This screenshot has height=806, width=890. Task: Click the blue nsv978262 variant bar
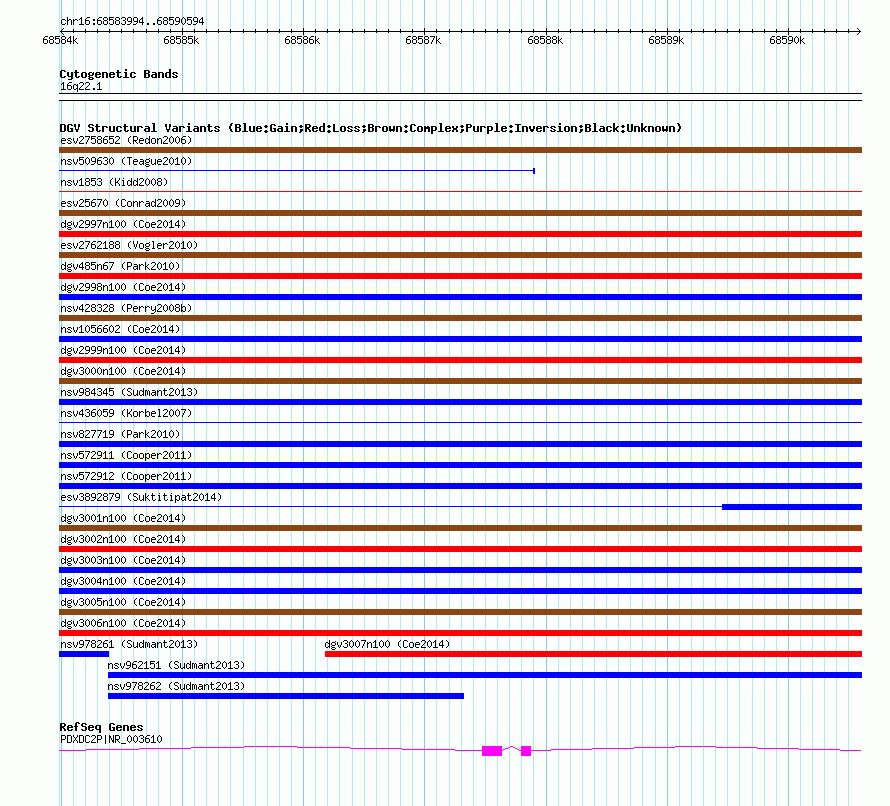(x=286, y=696)
